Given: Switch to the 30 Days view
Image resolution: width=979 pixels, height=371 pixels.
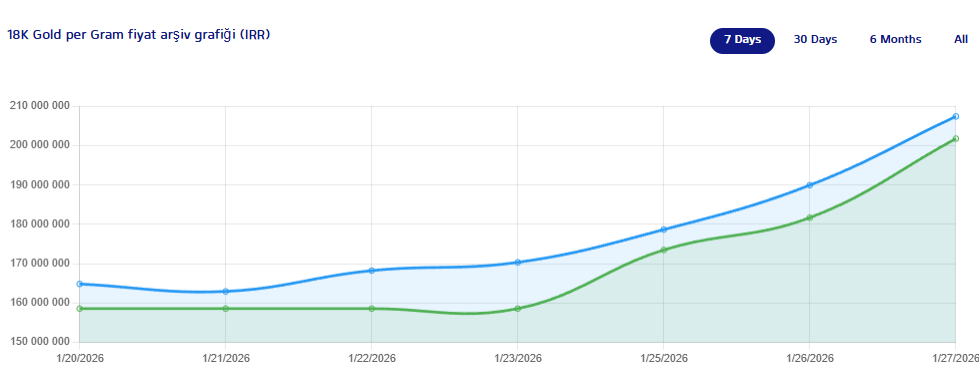Looking at the screenshot, I should point(815,40).
